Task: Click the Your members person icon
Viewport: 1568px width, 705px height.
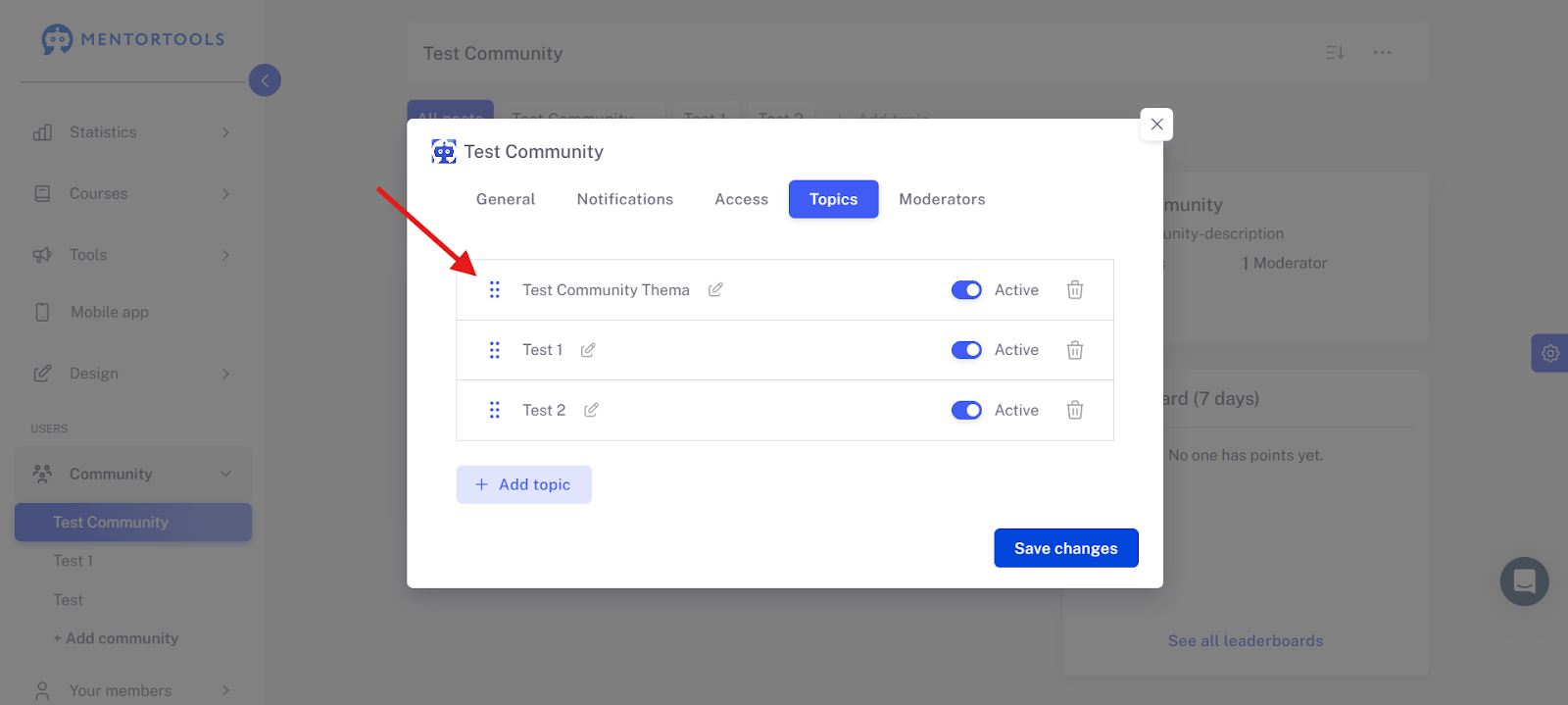Action: click(x=42, y=691)
